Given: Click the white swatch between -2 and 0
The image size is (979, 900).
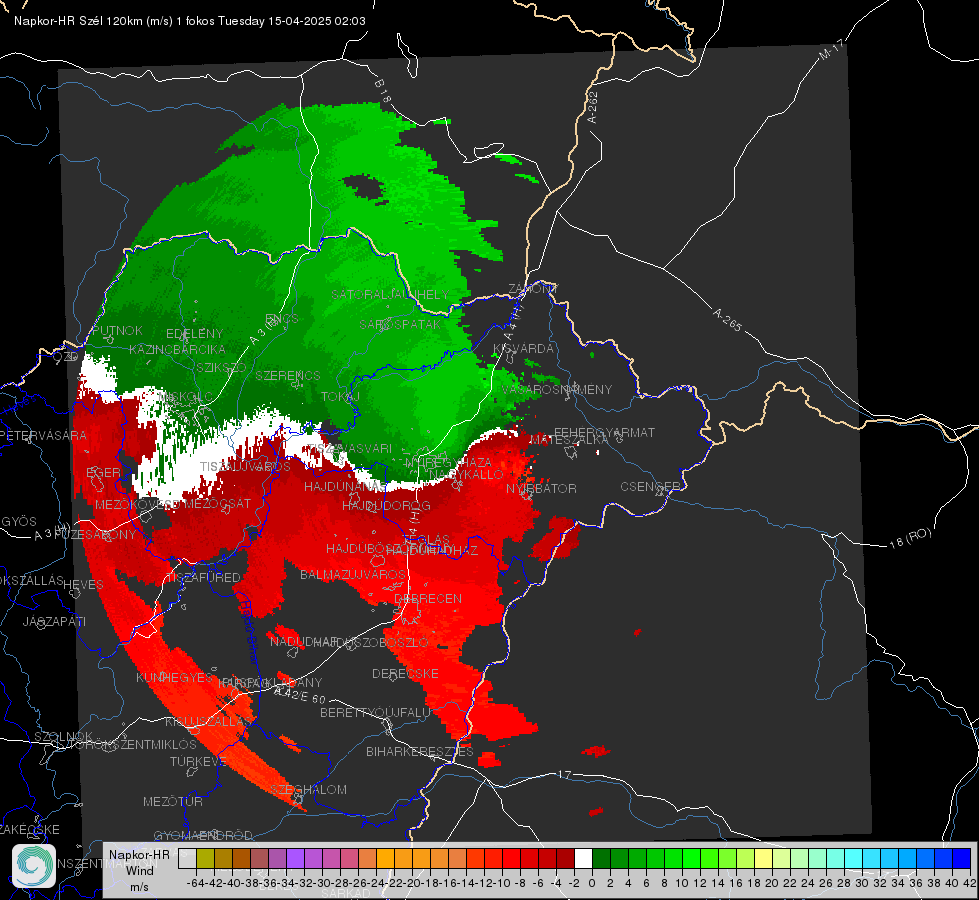Looking at the screenshot, I should pos(583,859).
